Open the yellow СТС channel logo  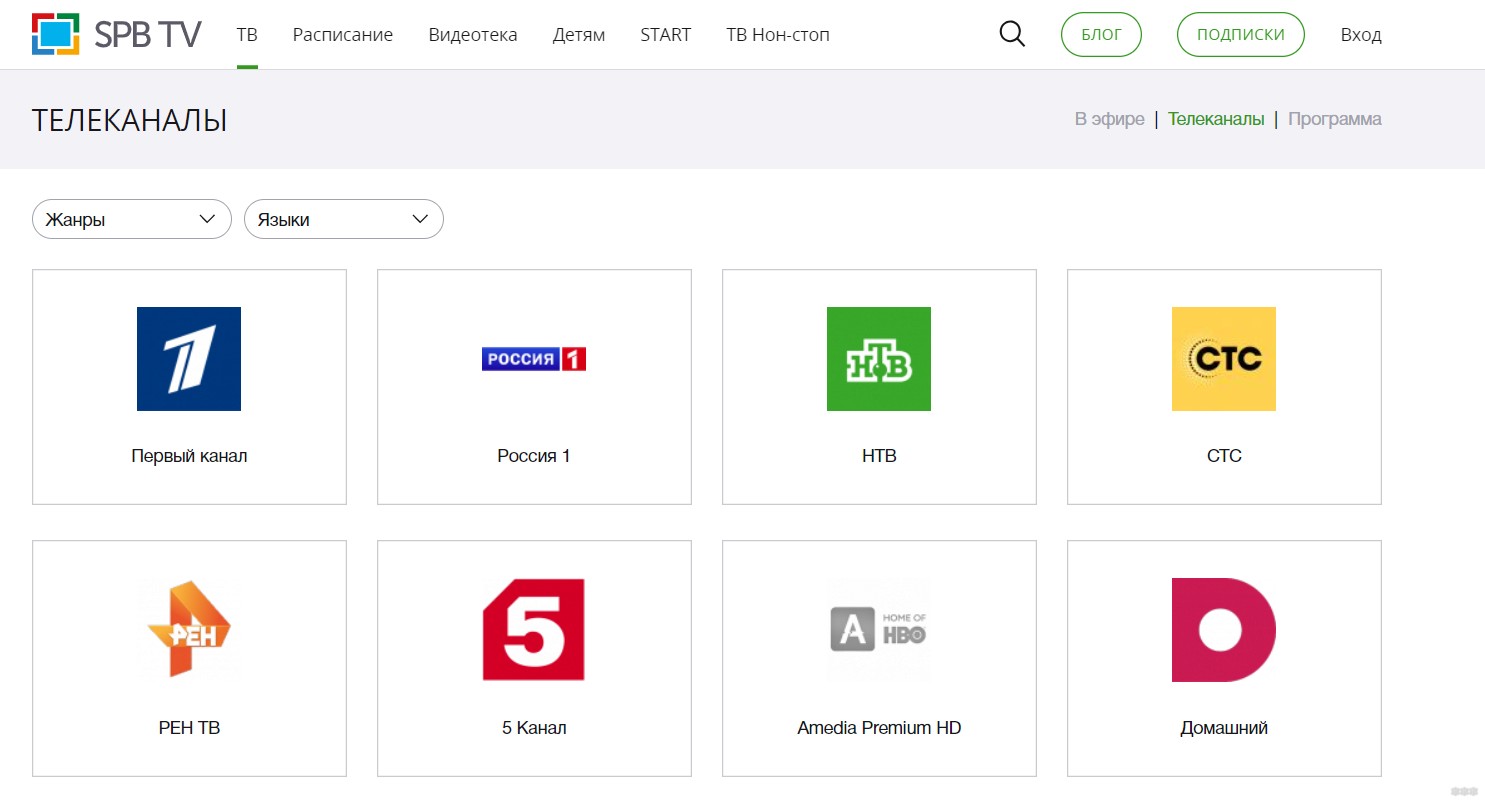(1224, 359)
